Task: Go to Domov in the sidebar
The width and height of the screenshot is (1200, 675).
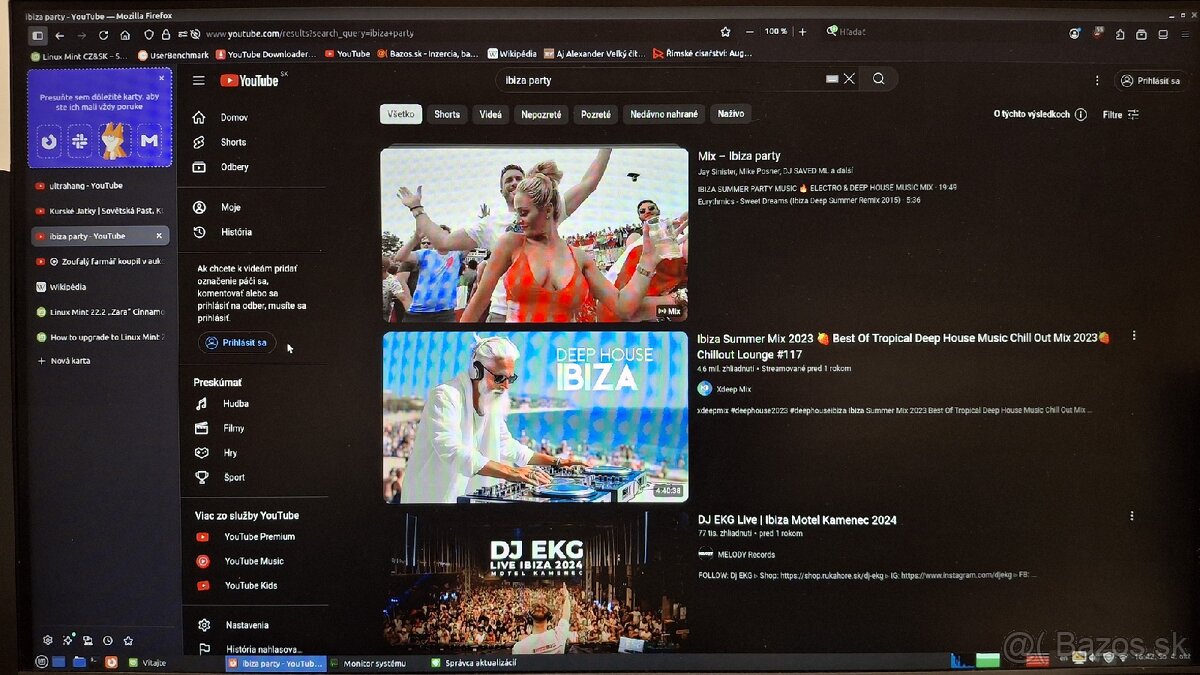Action: [x=233, y=117]
